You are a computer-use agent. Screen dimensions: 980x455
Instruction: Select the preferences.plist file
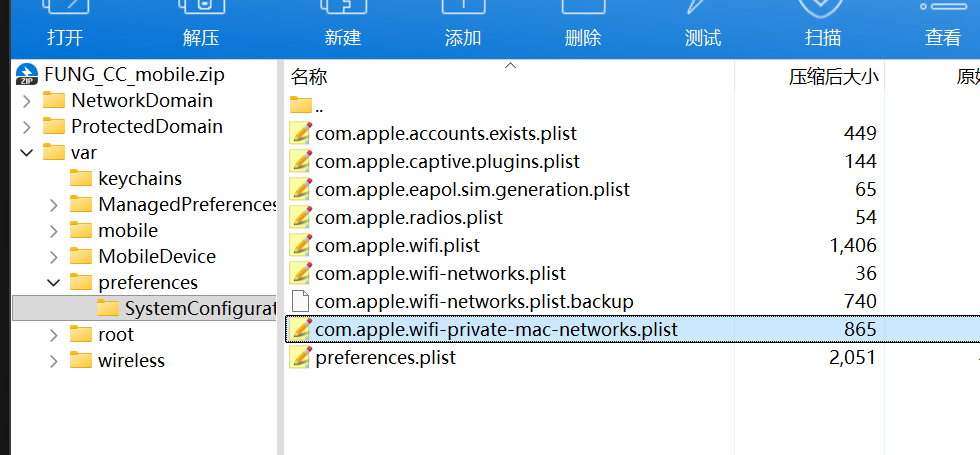373,358
